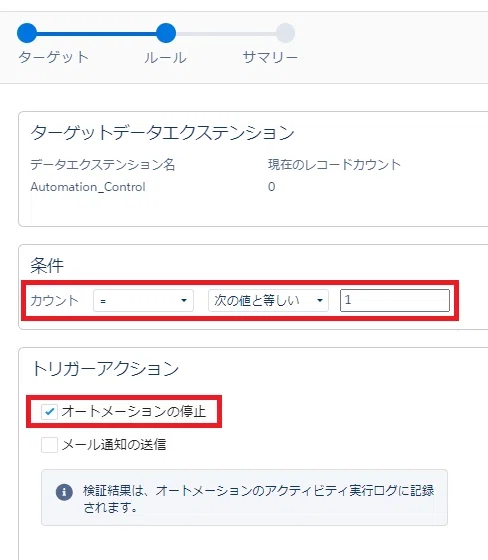Click the ターゲットデータエクステンション heading

point(163,132)
